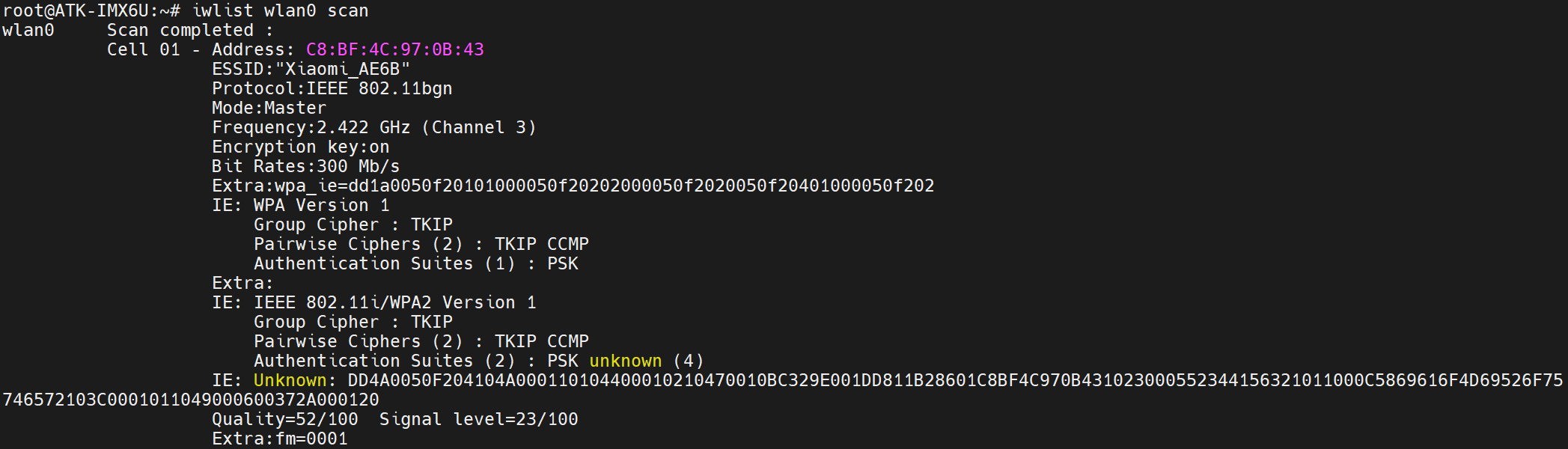Click the Protocol:IEEE 802.11bgn line
1568x449 pixels.
(332, 88)
